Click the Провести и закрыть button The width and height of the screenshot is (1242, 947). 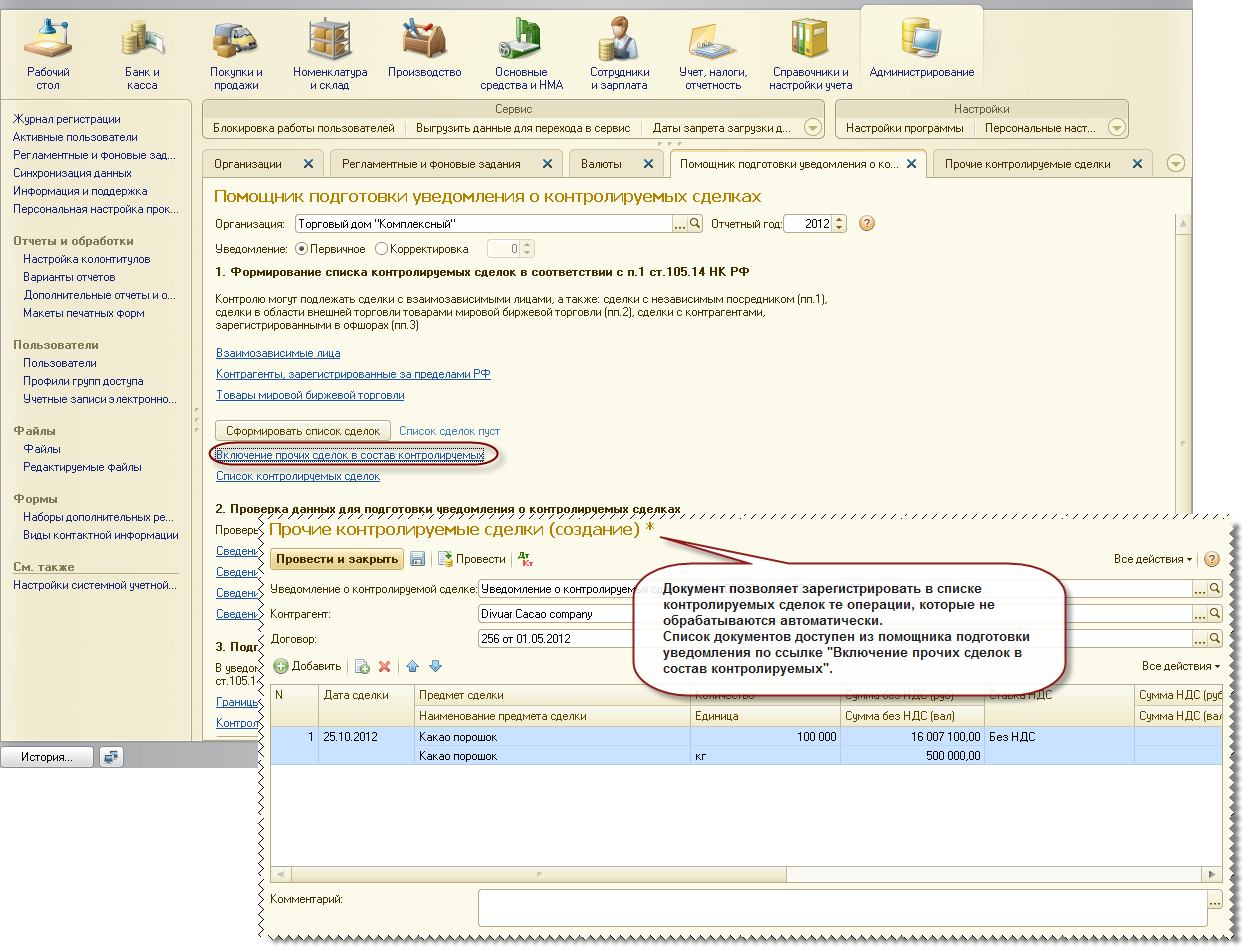[337, 559]
